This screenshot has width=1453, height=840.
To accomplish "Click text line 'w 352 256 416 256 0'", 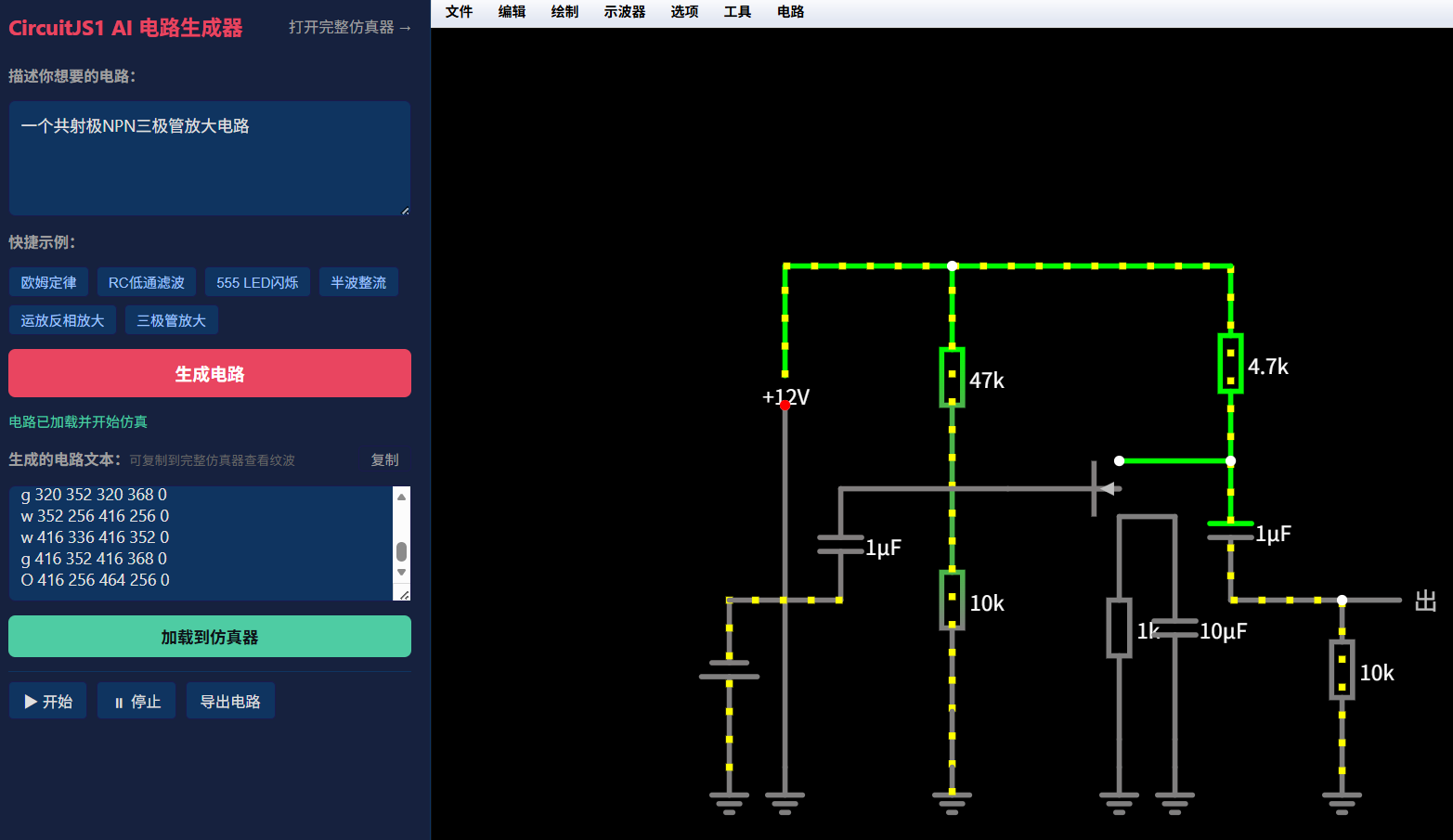I will (x=95, y=516).
